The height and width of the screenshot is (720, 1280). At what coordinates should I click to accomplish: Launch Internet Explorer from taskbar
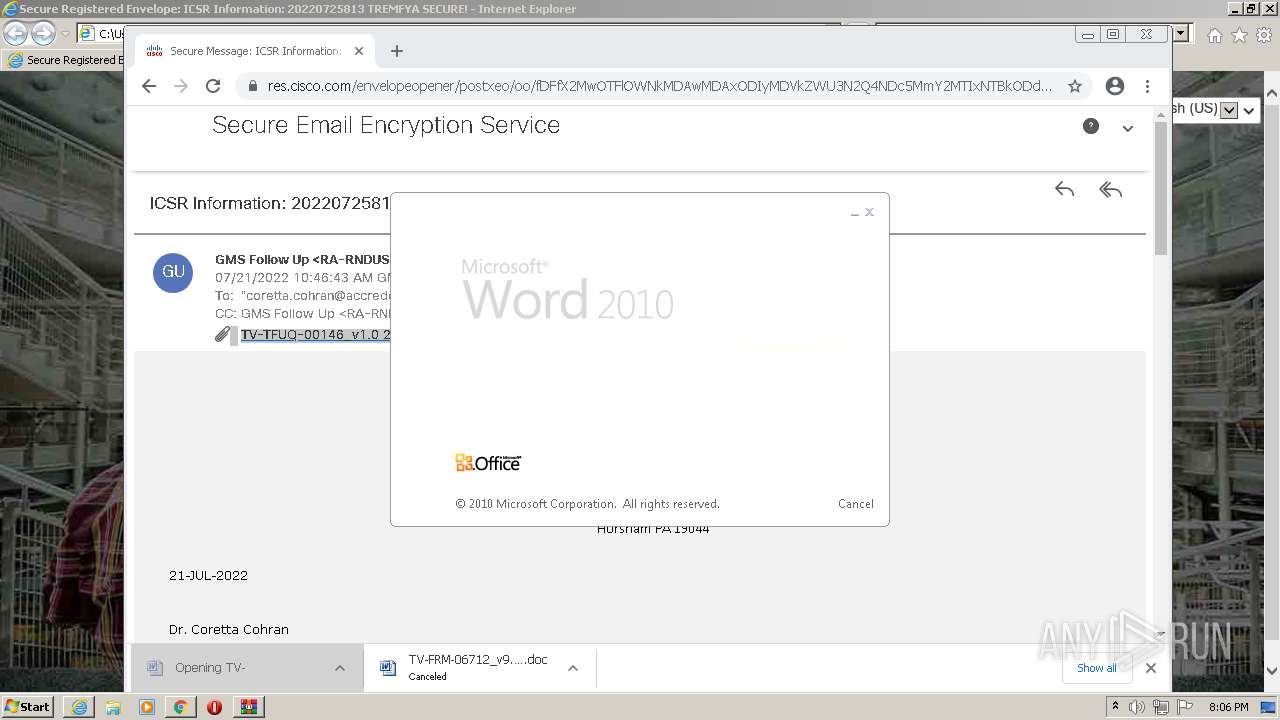pyautogui.click(x=79, y=707)
